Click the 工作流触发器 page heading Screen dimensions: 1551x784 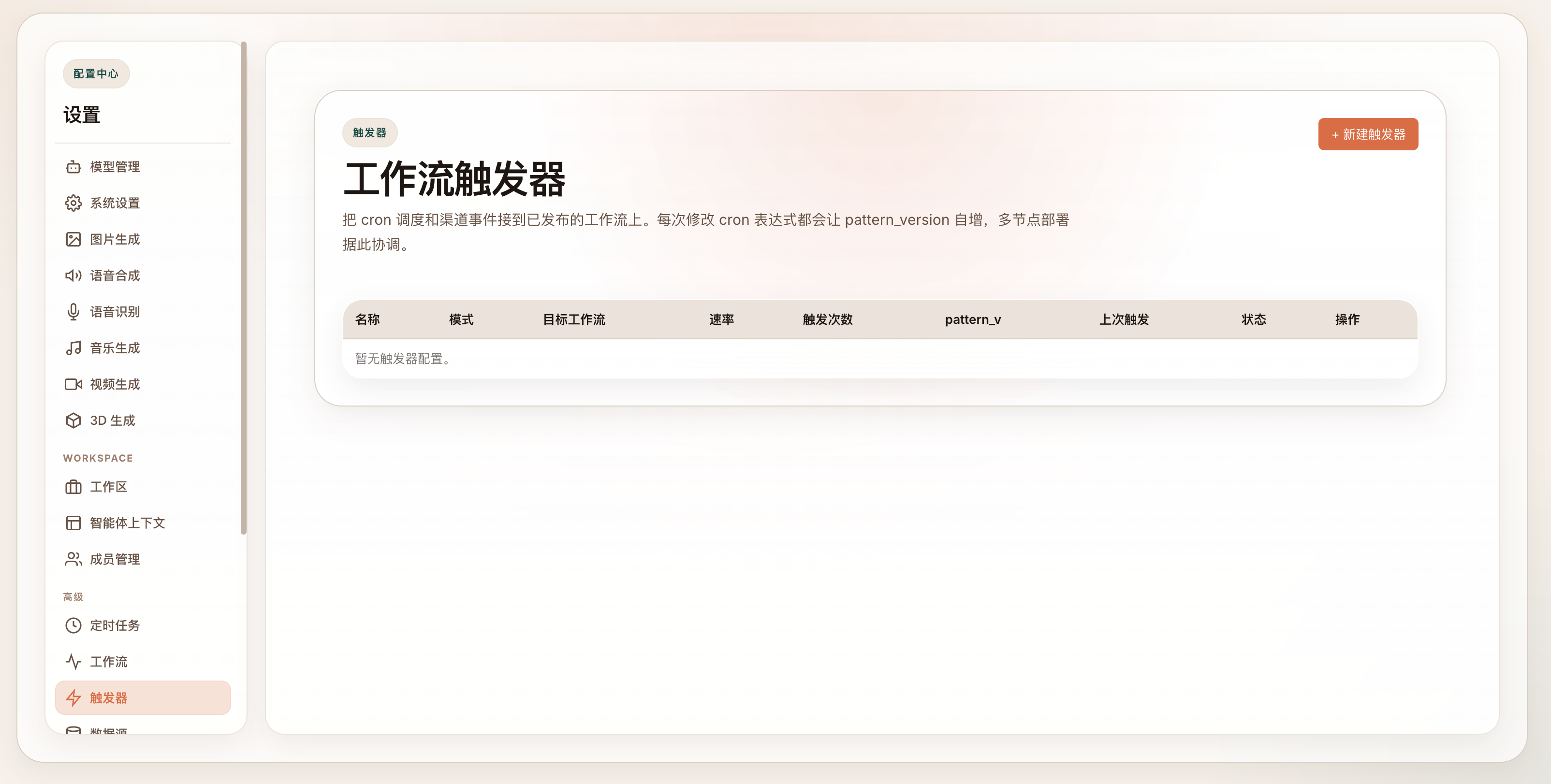coord(454,179)
